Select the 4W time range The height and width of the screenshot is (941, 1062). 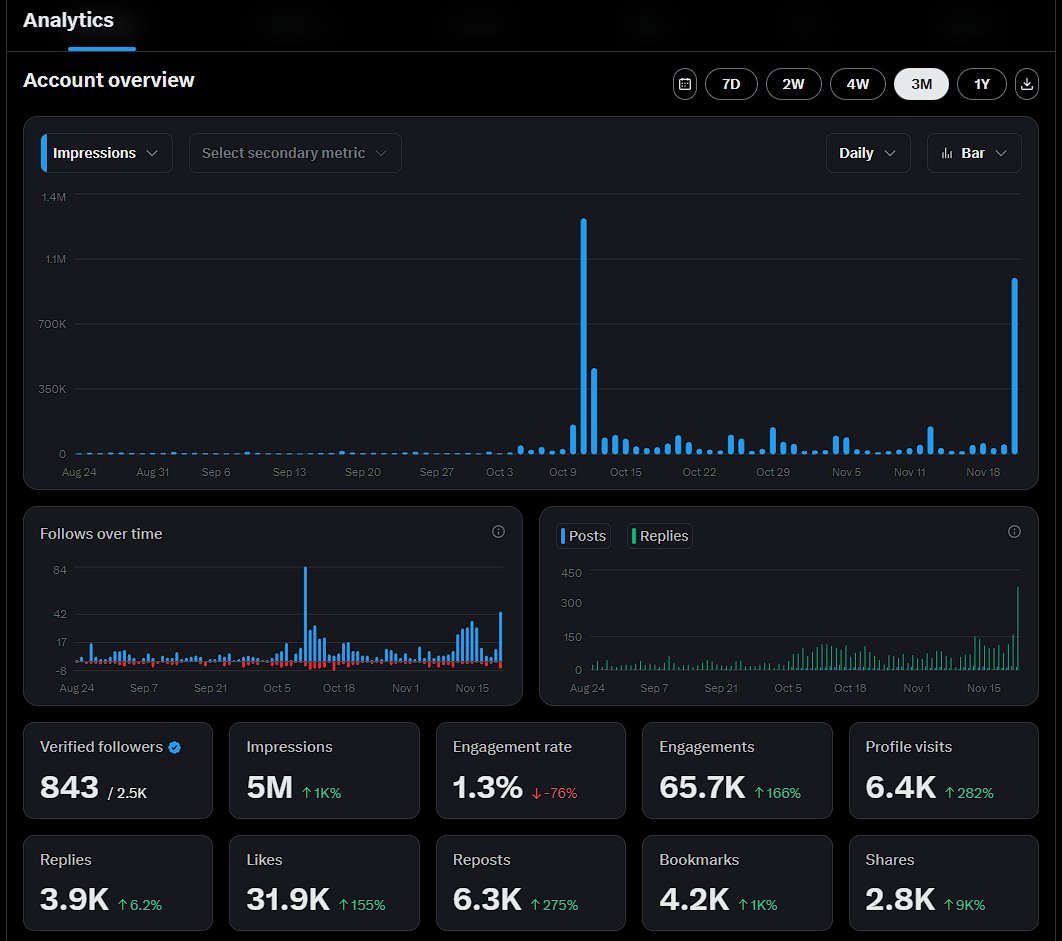pos(857,84)
